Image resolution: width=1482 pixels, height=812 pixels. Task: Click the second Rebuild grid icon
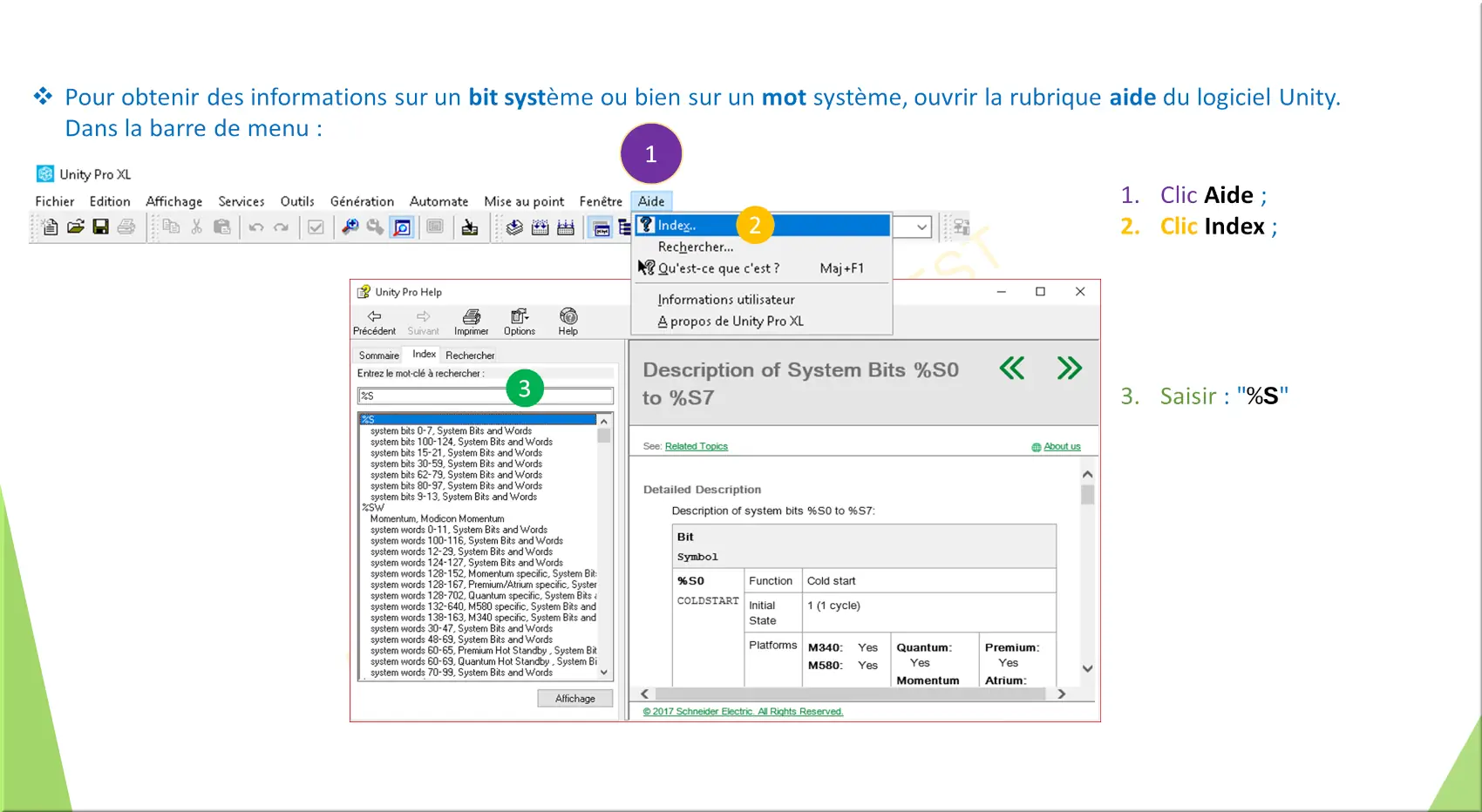pos(566,227)
